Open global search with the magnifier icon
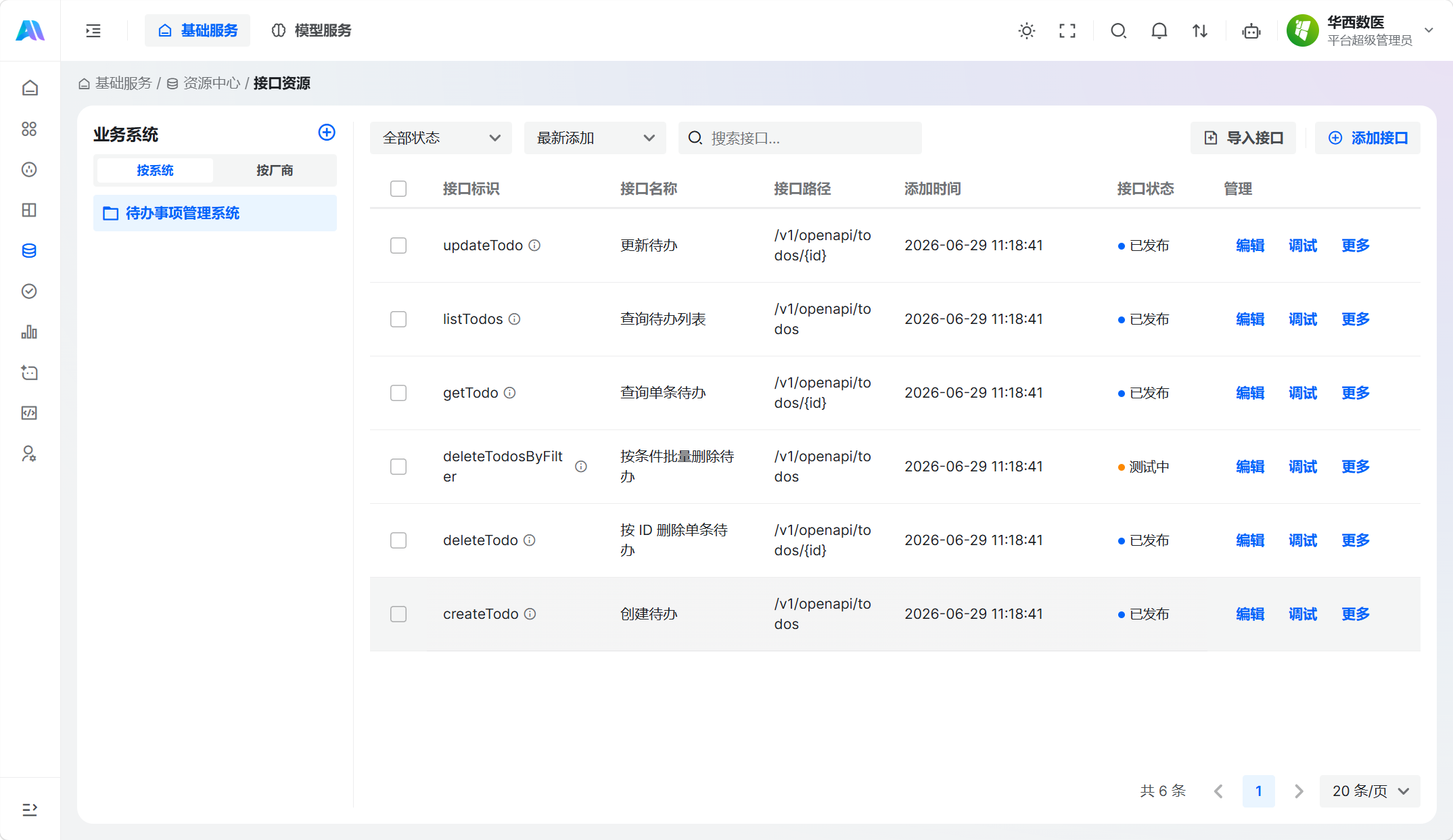The width and height of the screenshot is (1453, 840). click(x=1119, y=30)
